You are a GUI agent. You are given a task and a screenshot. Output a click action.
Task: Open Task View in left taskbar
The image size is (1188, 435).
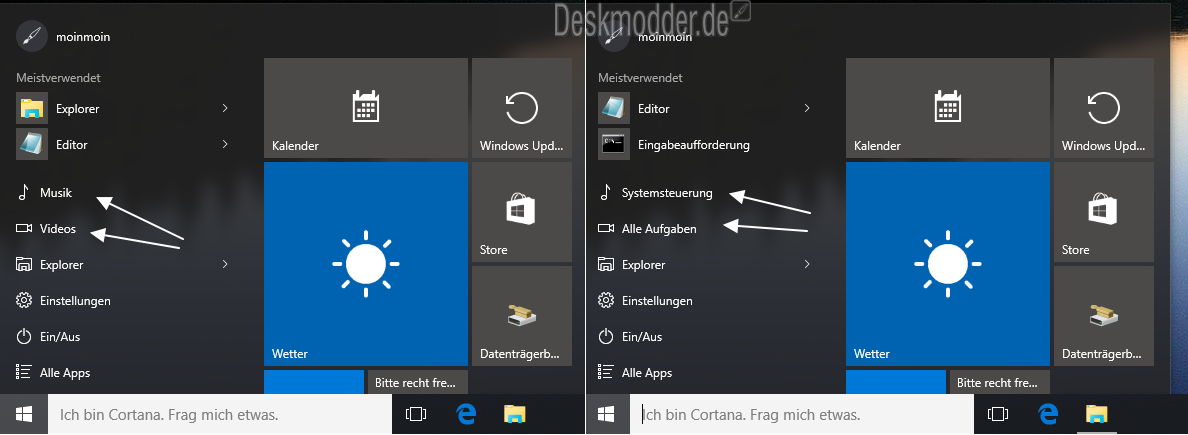(416, 414)
